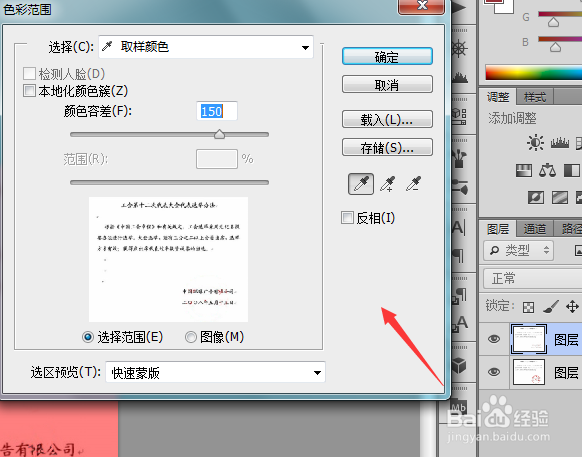Click the document preview in the dialog
This screenshot has height=457, width=582.
coord(168,259)
